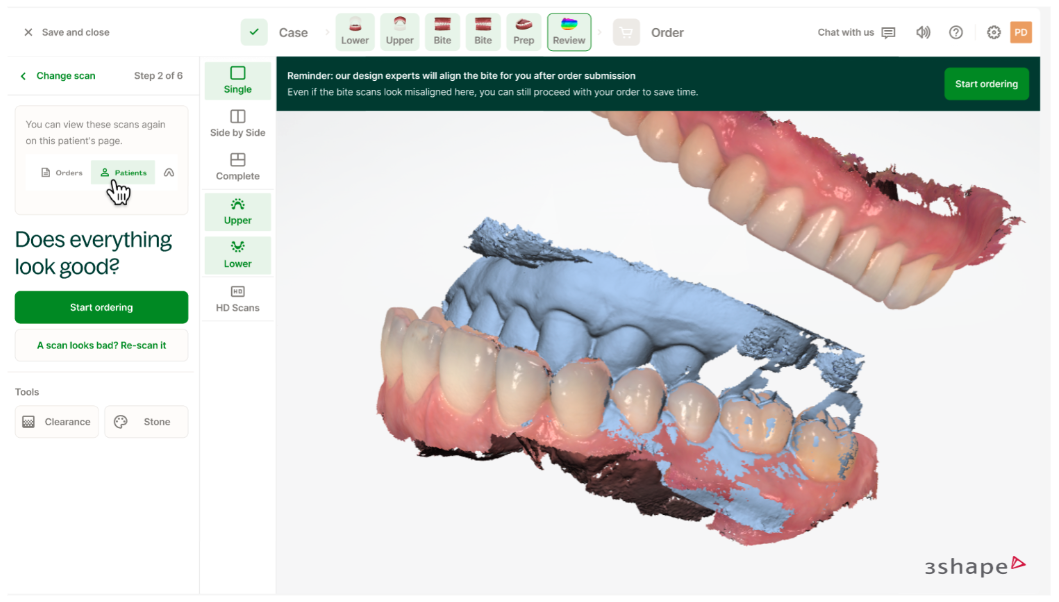Switch to Side by Side view
Screen dimensions: 1059x602
[x=238, y=123]
